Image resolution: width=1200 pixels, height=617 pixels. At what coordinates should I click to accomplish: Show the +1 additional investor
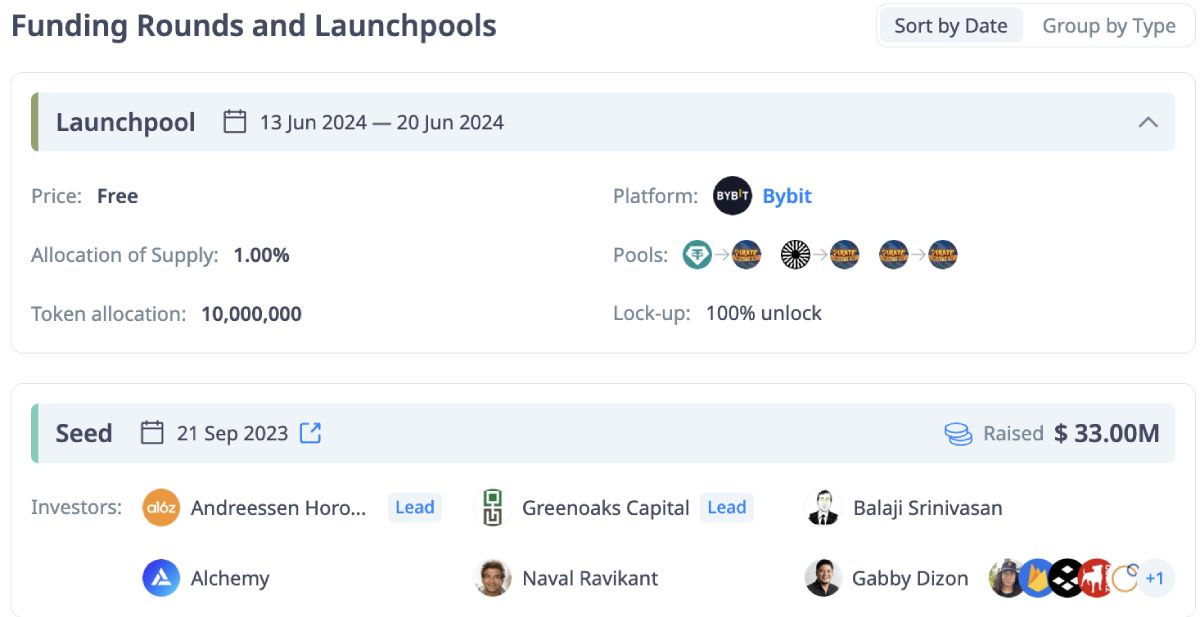(1155, 578)
